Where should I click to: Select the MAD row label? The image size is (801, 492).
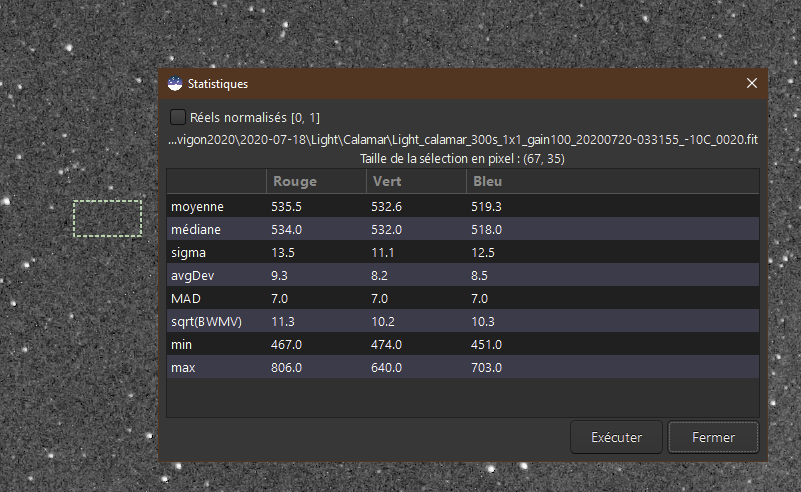point(185,298)
